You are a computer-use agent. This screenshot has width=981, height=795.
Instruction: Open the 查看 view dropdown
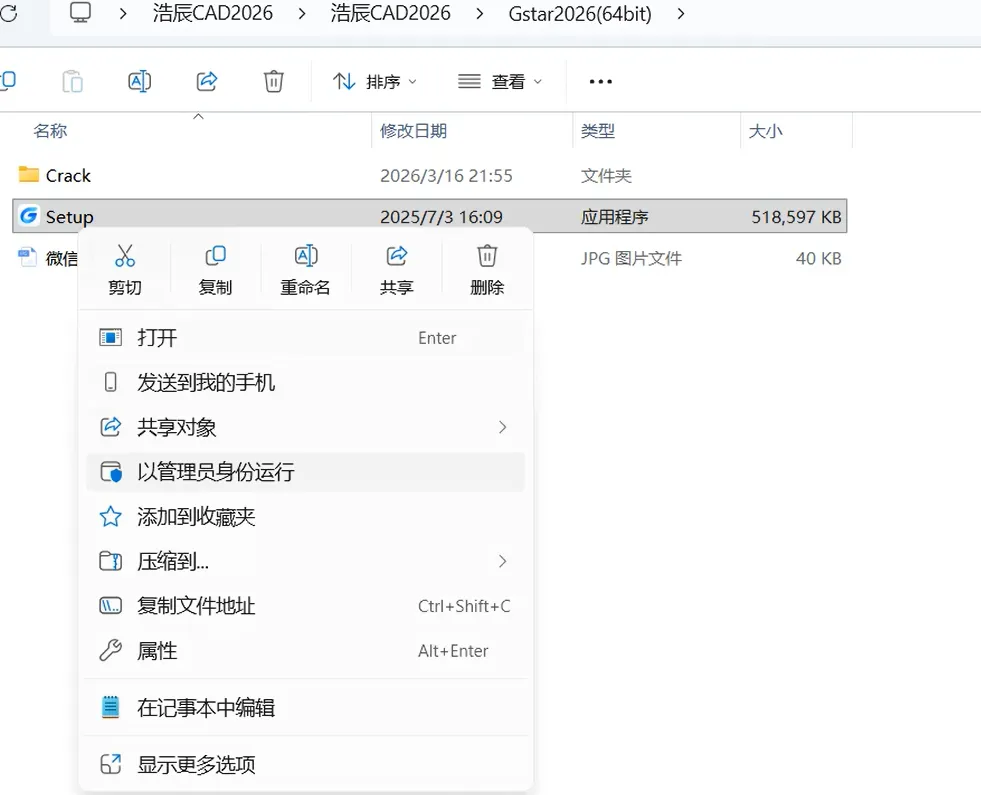499,81
